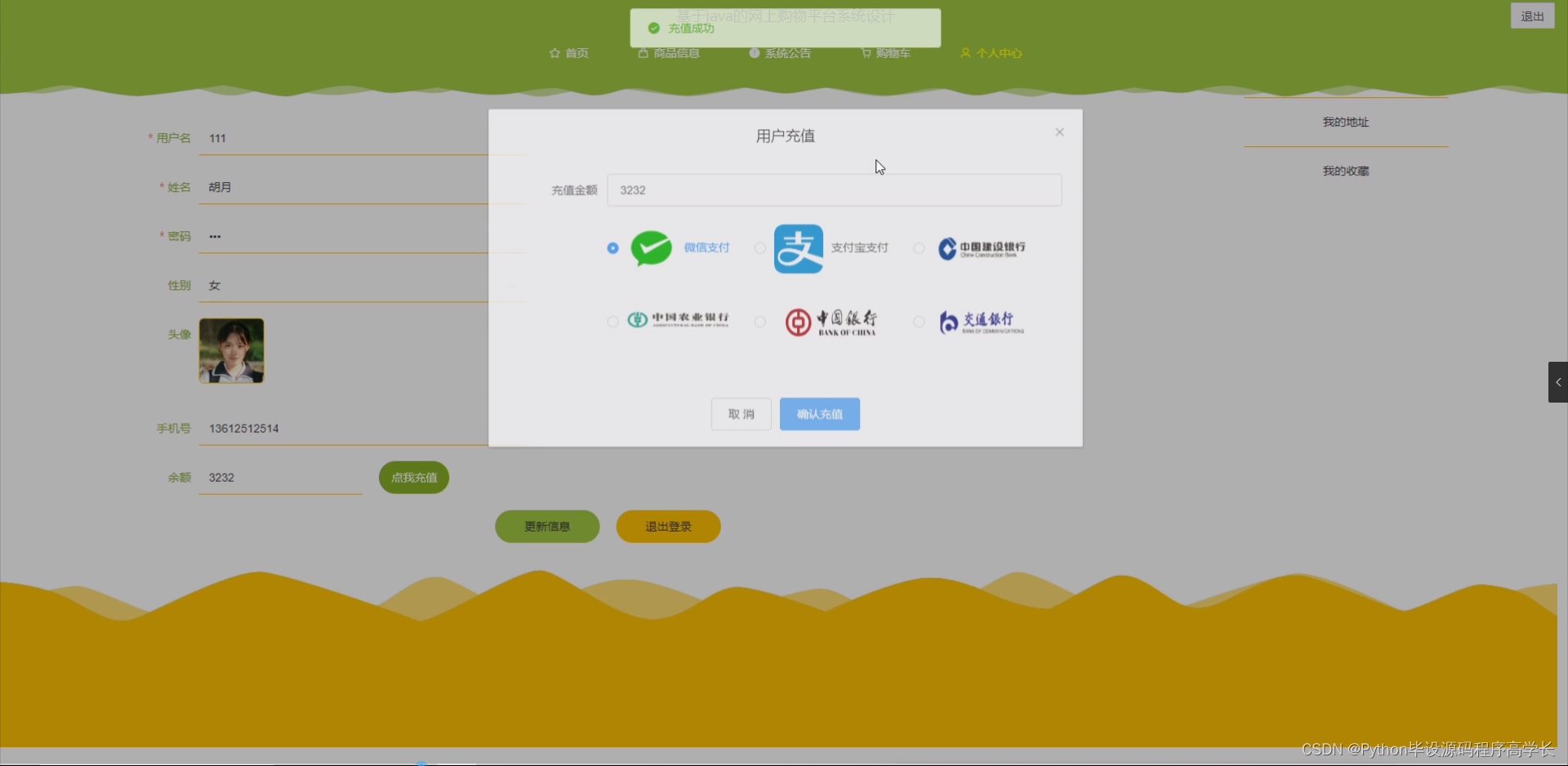Expand the side panel arrow tab
The image size is (1568, 766).
coord(1558,382)
